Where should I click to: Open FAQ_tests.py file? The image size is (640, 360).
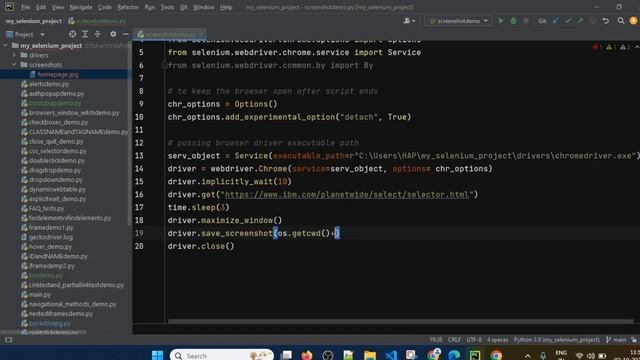point(46,208)
